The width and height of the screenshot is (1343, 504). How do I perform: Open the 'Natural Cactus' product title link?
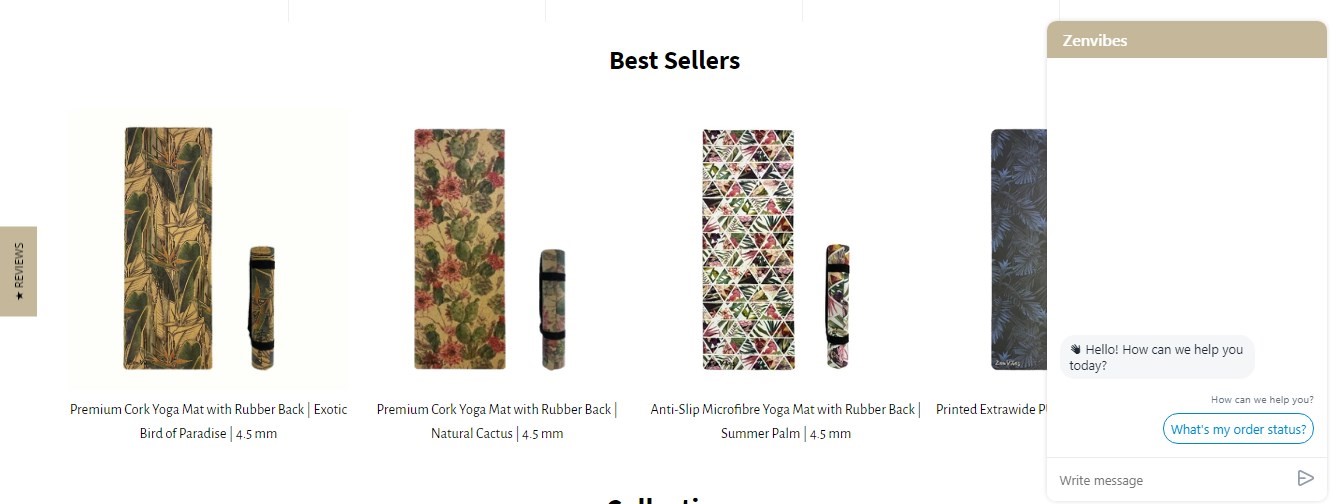[497, 421]
